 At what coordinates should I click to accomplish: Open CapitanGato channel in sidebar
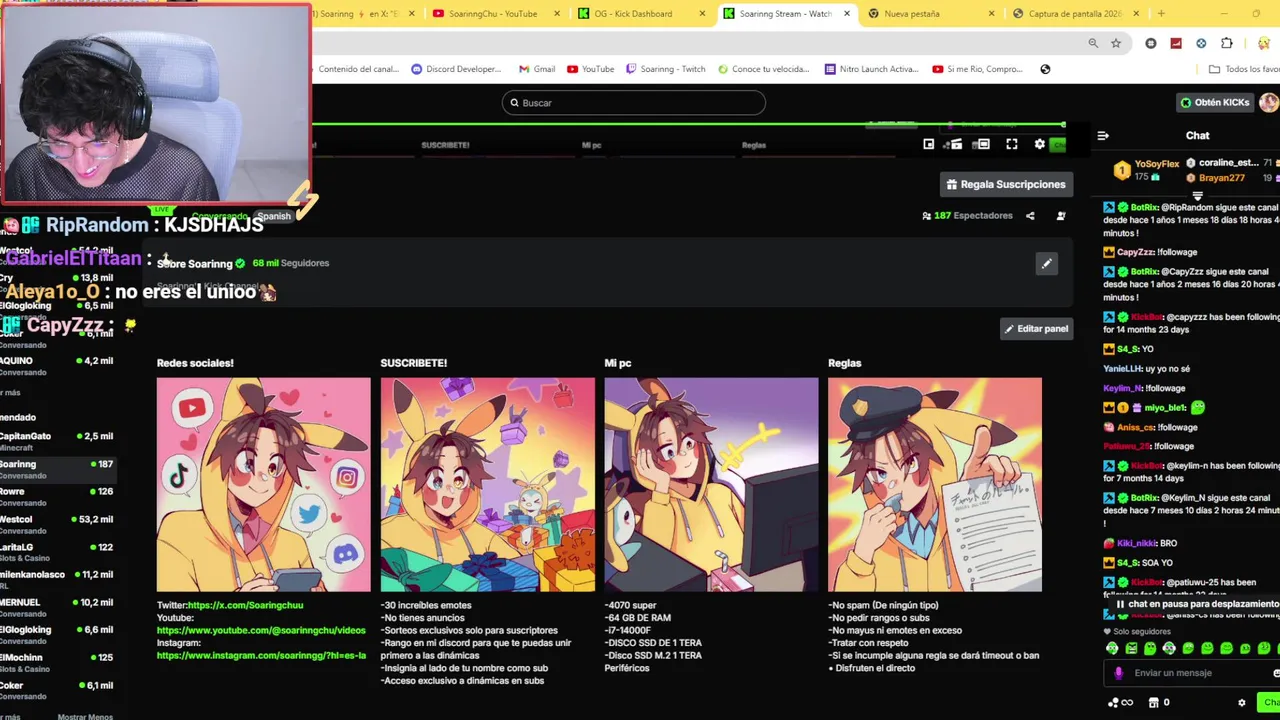point(57,441)
